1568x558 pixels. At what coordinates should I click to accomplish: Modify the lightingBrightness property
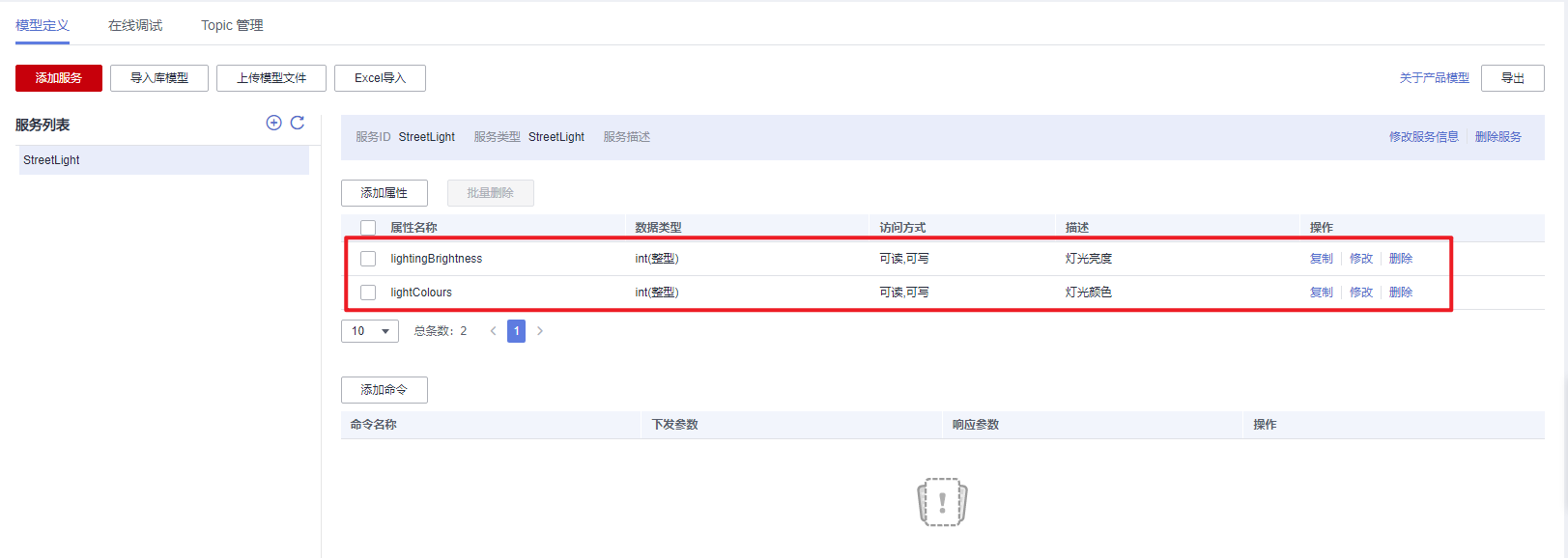(x=1361, y=259)
